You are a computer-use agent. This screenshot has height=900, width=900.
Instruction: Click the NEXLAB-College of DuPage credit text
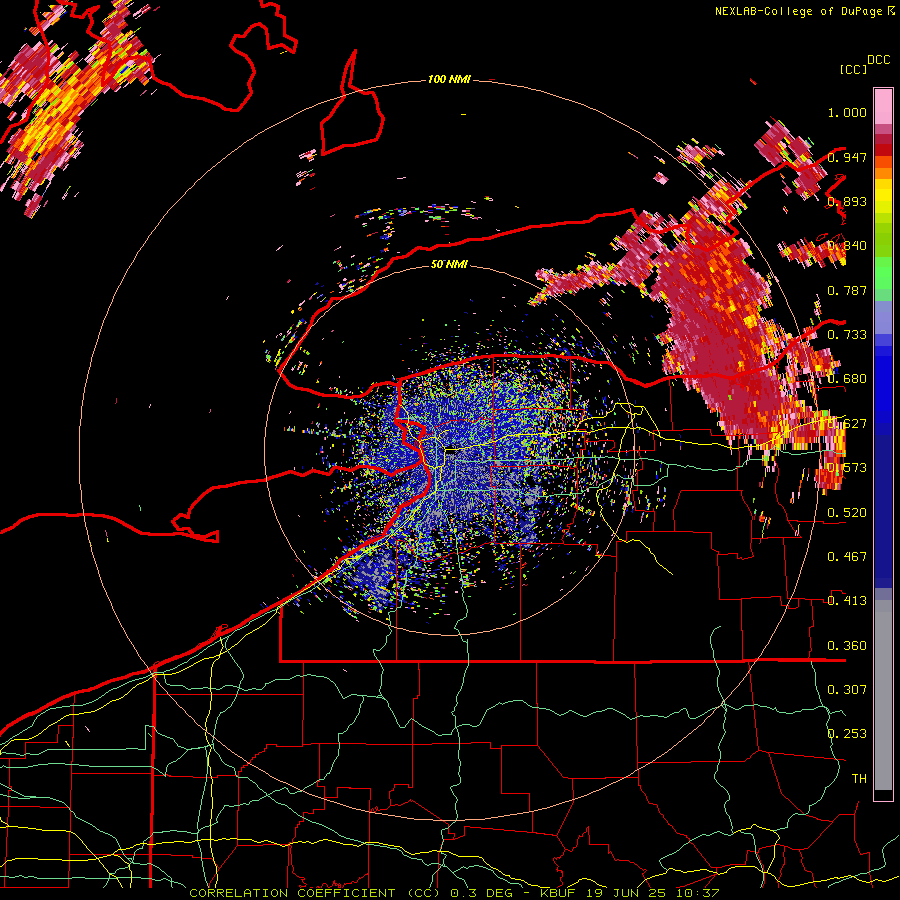(798, 11)
